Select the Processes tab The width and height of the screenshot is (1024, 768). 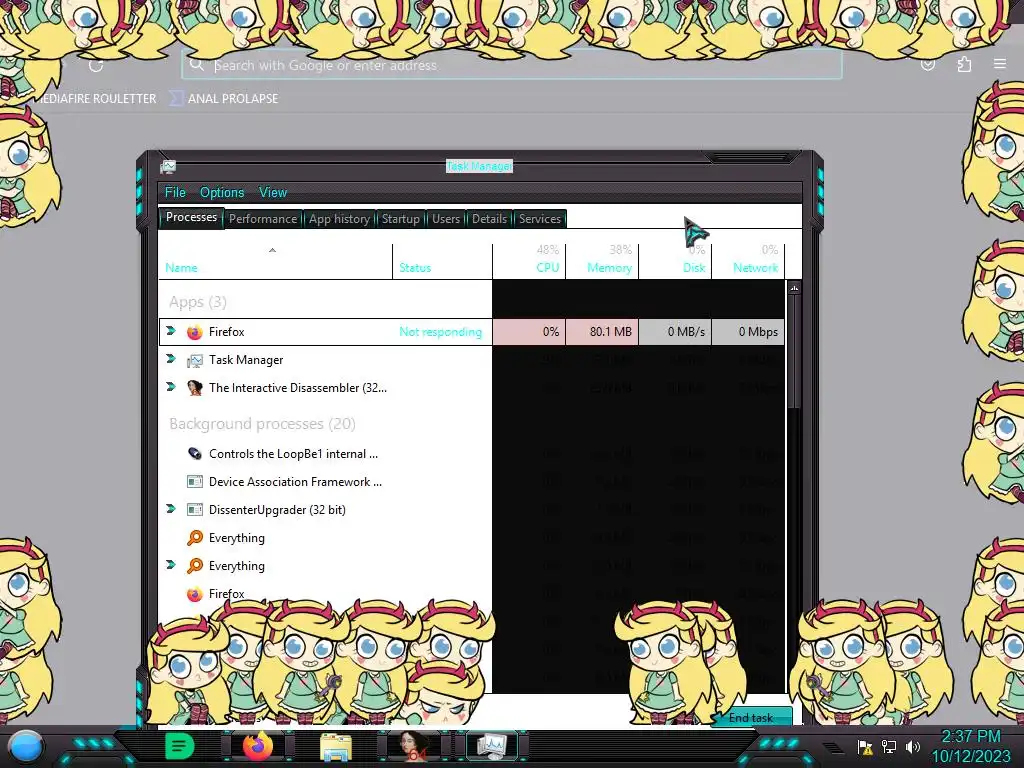(x=191, y=217)
